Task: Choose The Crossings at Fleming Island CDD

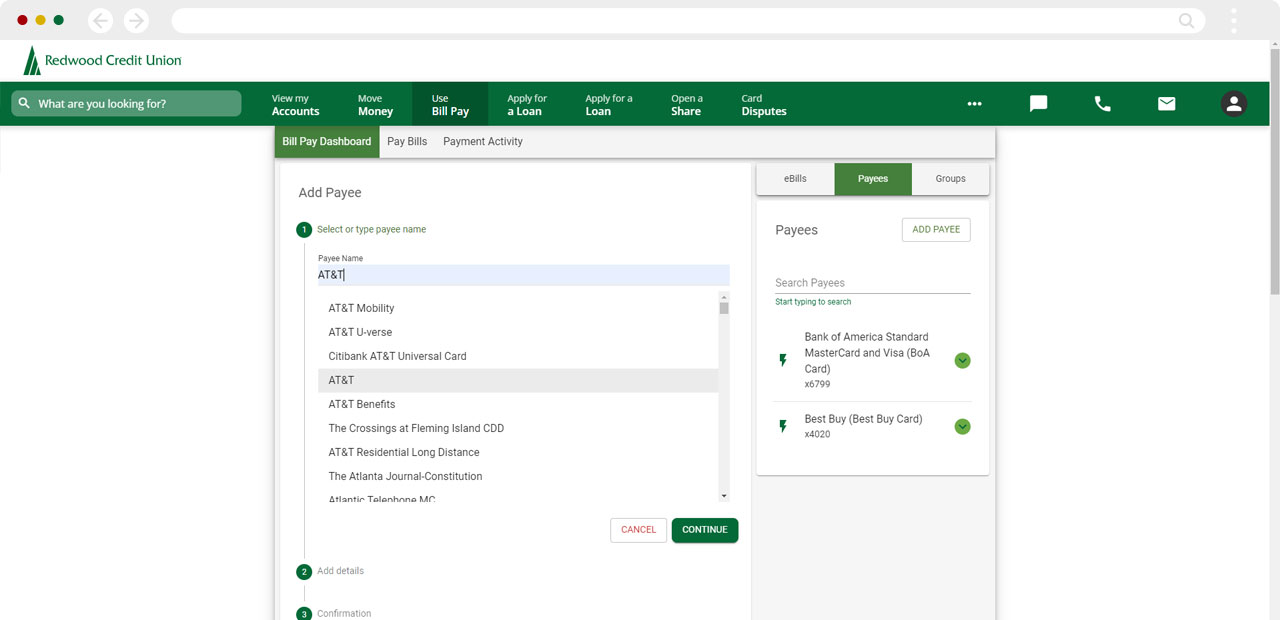Action: [x=518, y=428]
